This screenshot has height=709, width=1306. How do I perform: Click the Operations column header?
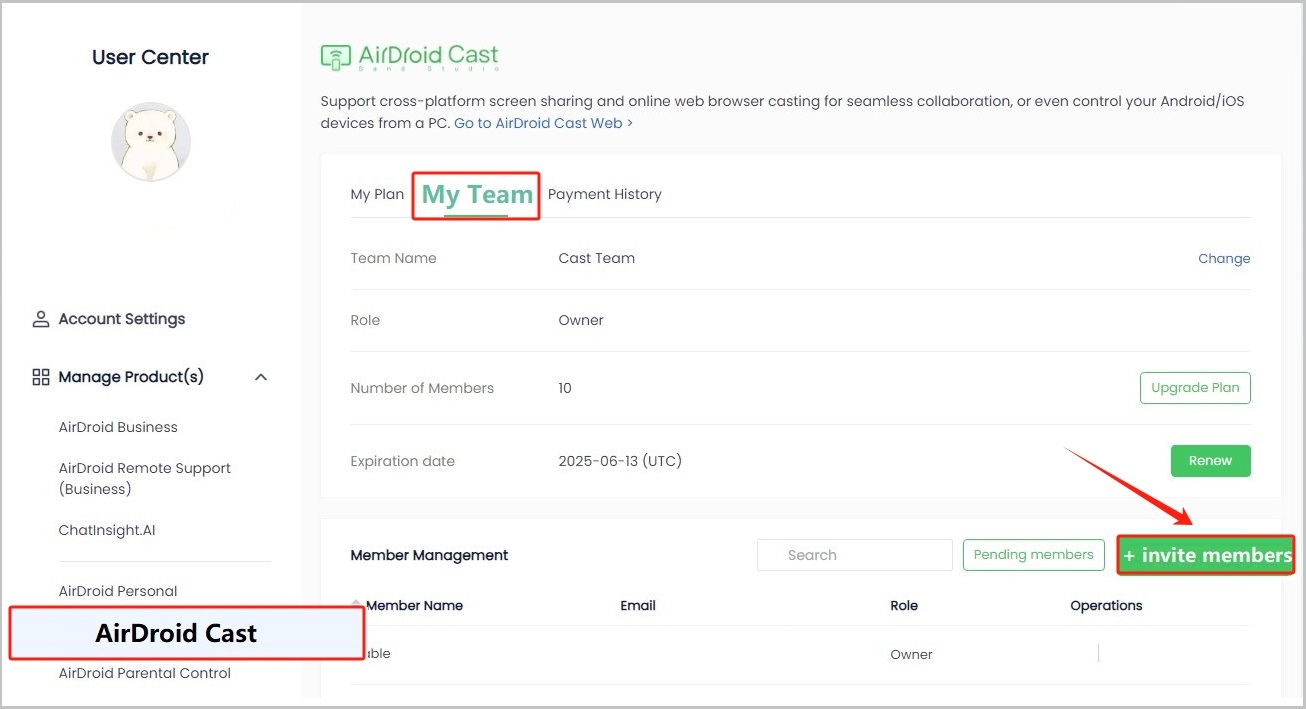pos(1106,605)
